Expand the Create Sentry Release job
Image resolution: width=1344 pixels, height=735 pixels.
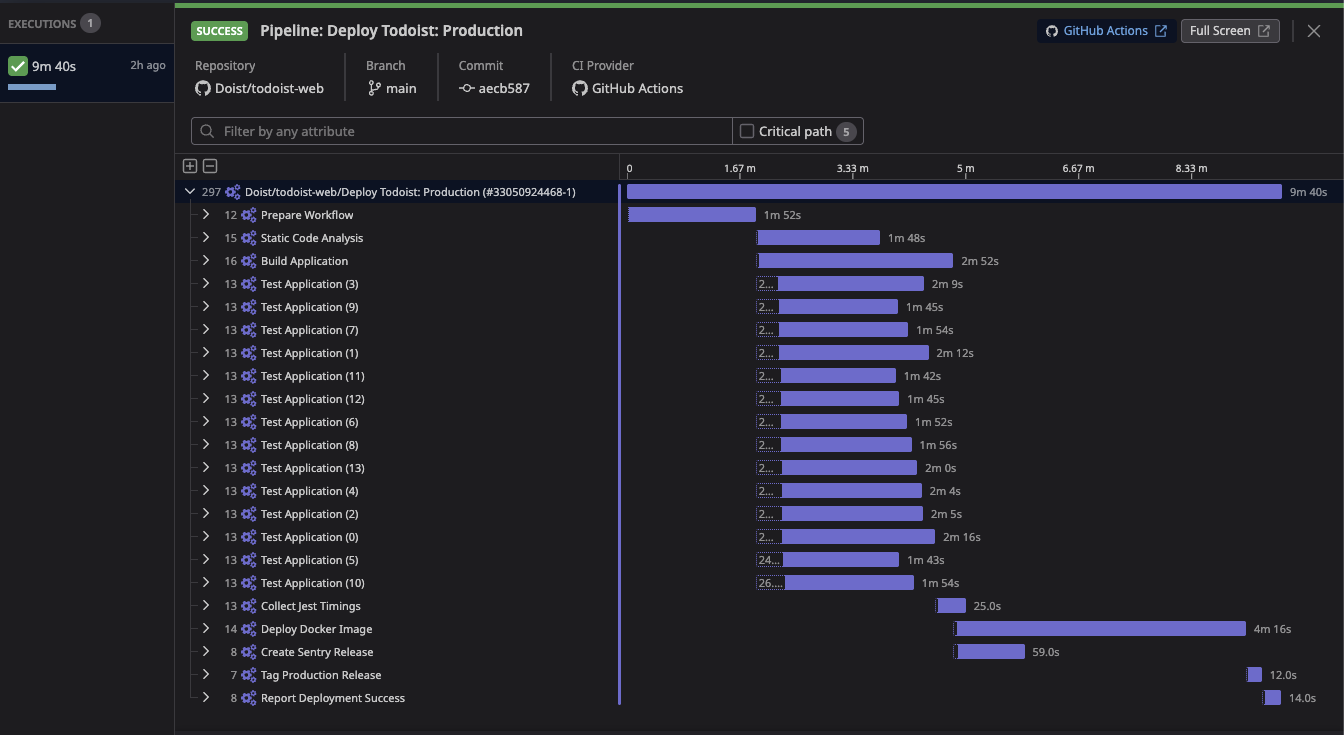pyautogui.click(x=206, y=652)
